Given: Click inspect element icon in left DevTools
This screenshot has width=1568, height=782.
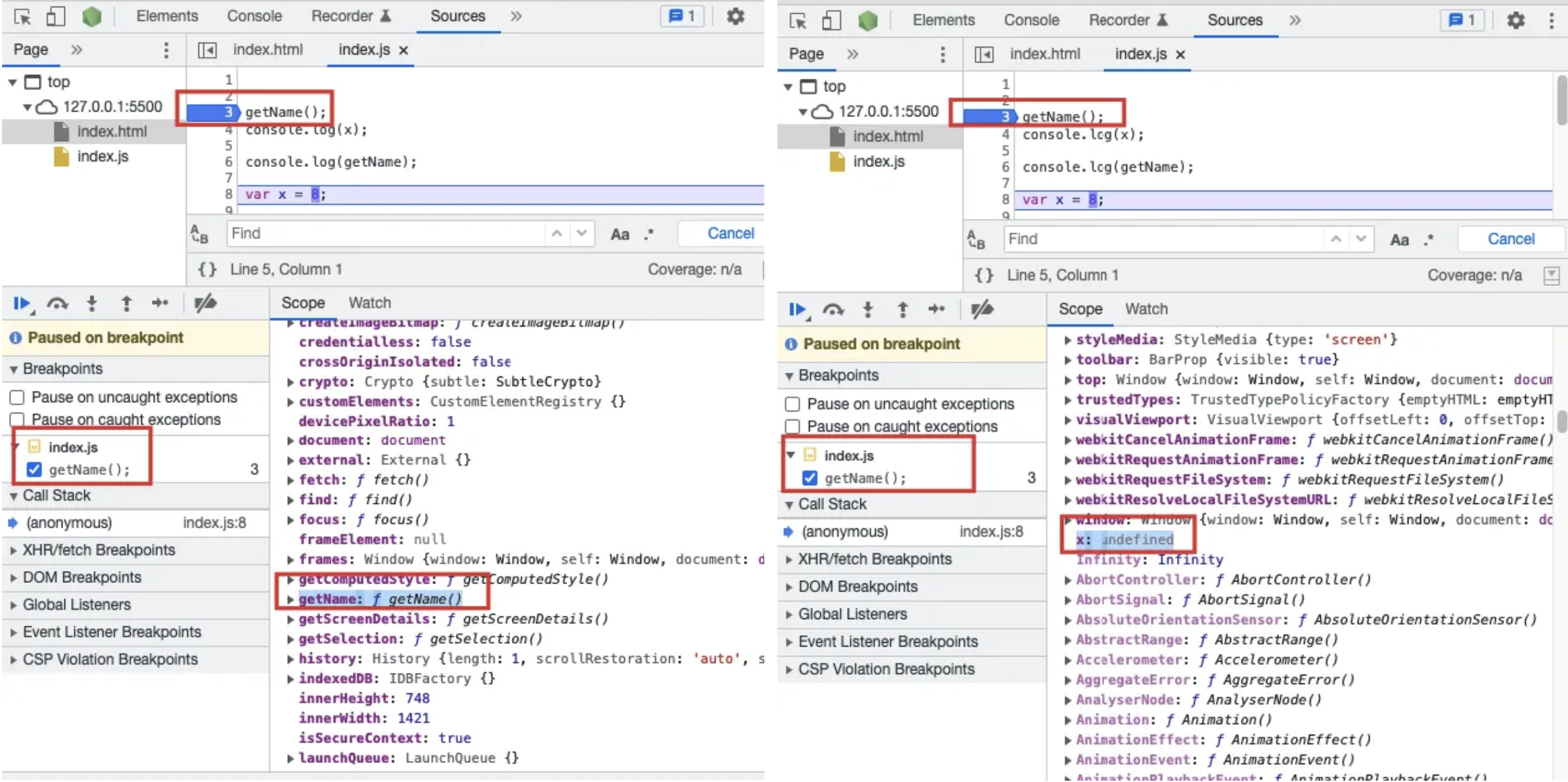Looking at the screenshot, I should [22, 16].
